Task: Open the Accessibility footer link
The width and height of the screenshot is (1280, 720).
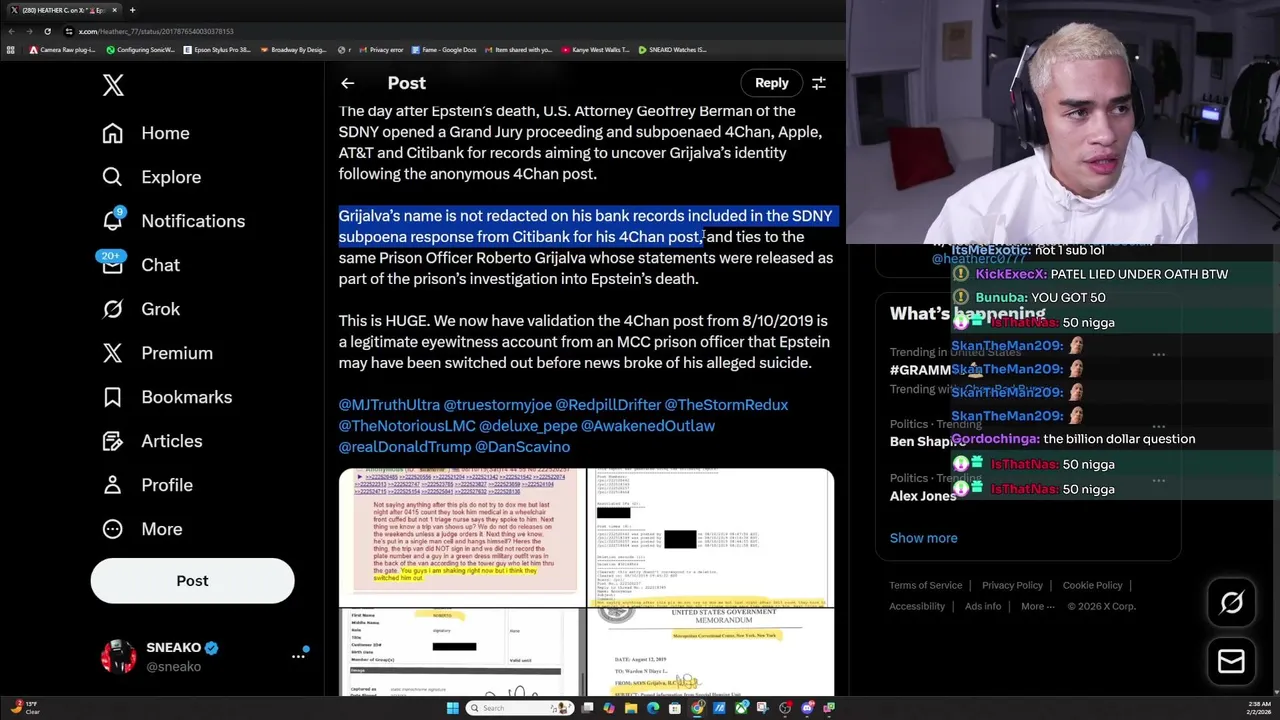Action: (x=916, y=606)
